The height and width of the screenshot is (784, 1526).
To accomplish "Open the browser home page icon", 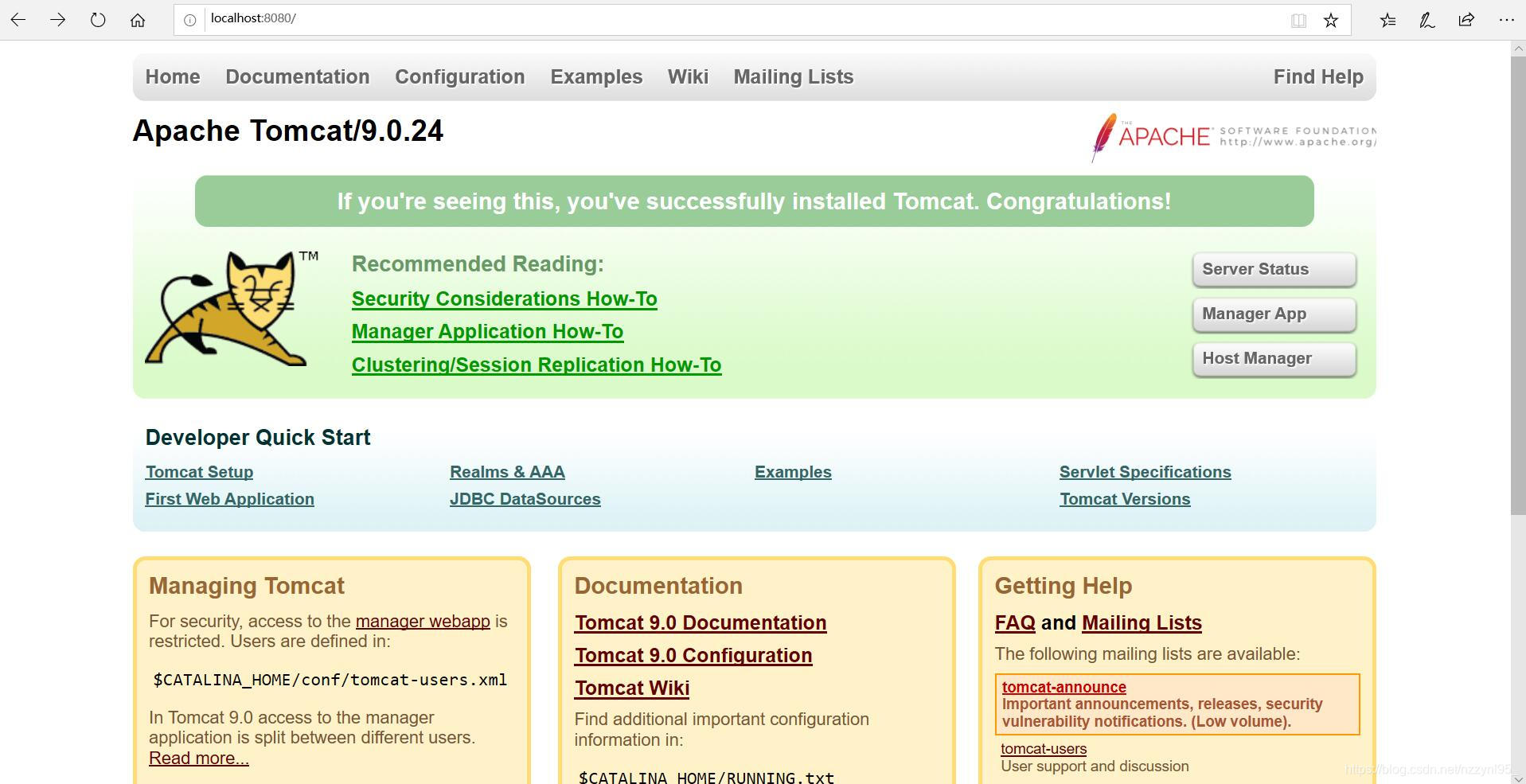I will [138, 20].
